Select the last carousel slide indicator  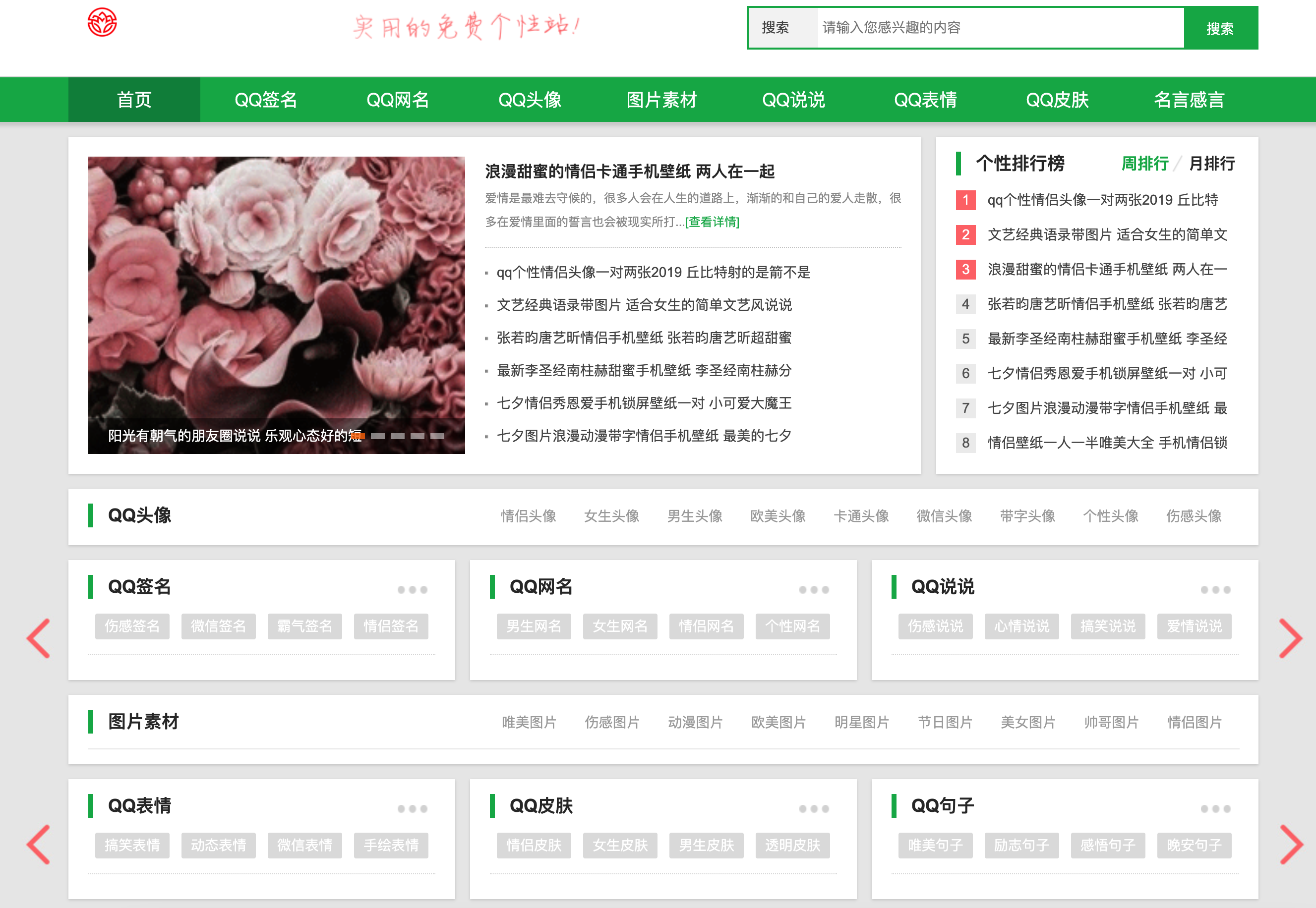(x=437, y=436)
